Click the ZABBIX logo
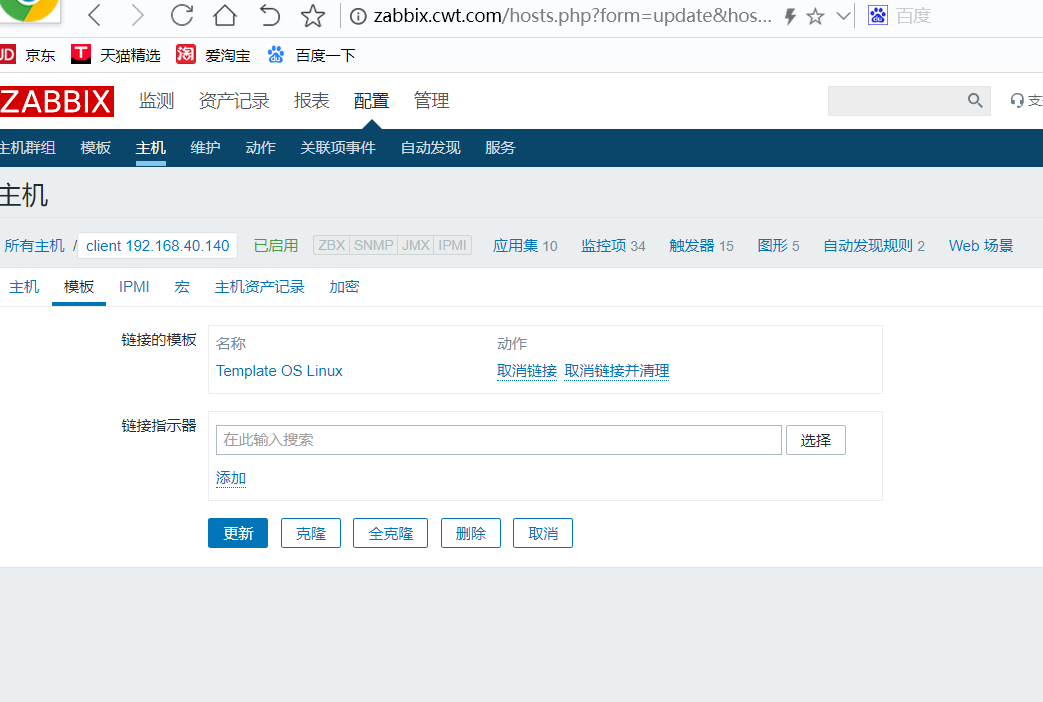Viewport: 1043px width, 702px height. [55, 100]
